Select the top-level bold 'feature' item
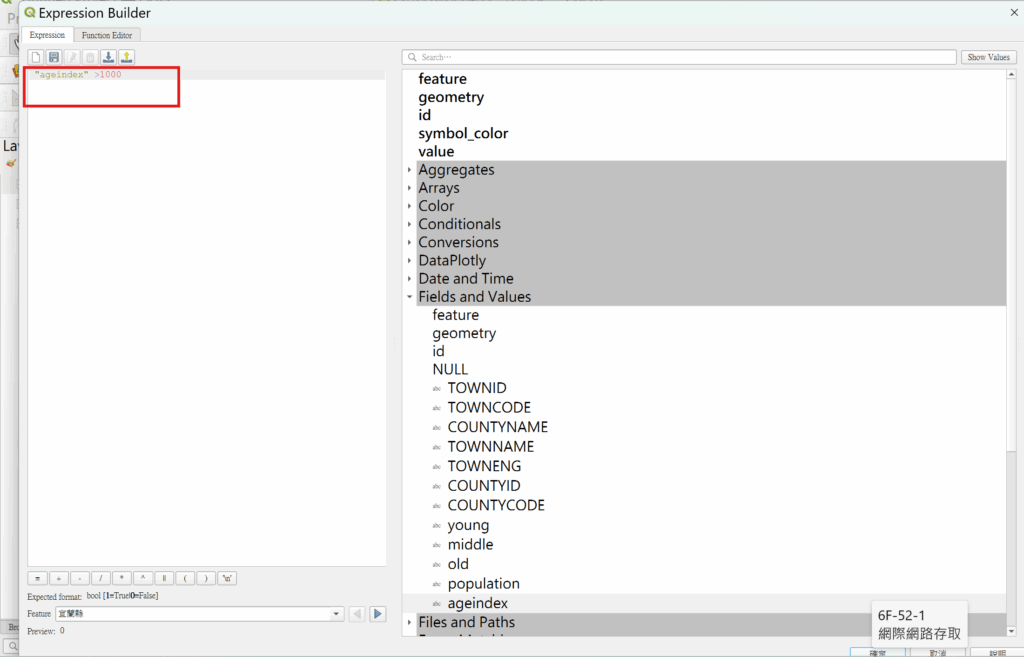This screenshot has width=1024, height=657. (x=442, y=79)
